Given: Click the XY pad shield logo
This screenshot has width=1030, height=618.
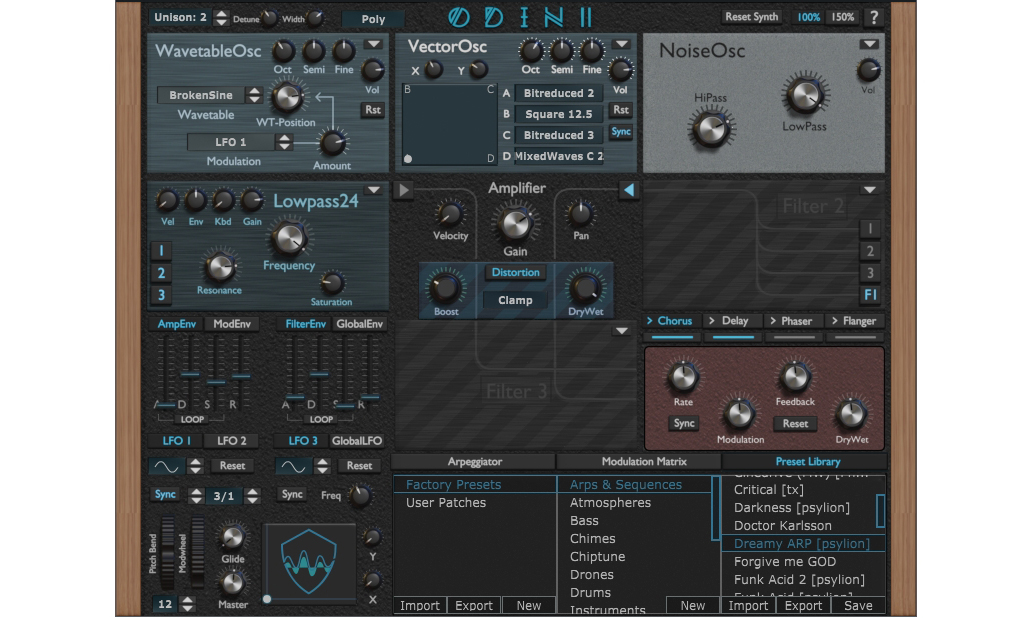Looking at the screenshot, I should click(309, 562).
